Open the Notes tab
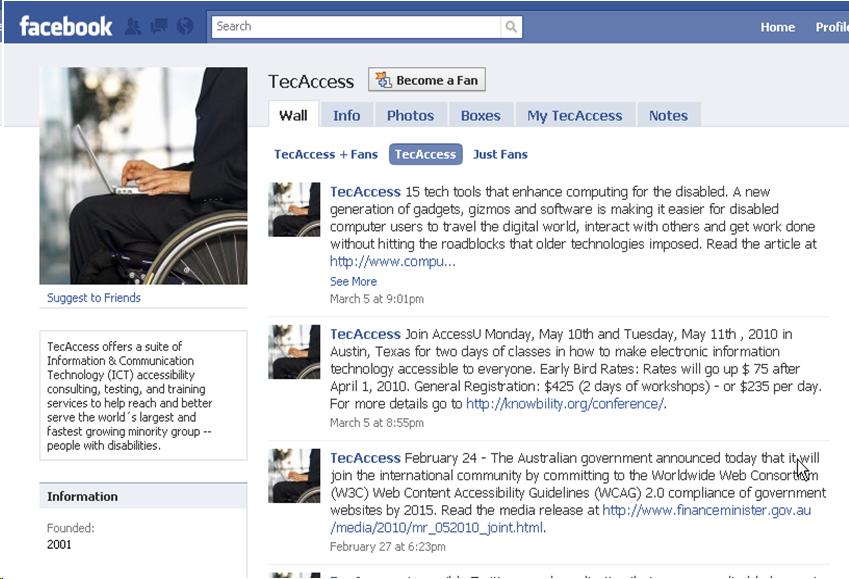The height and width of the screenshot is (579, 849). (x=669, y=115)
